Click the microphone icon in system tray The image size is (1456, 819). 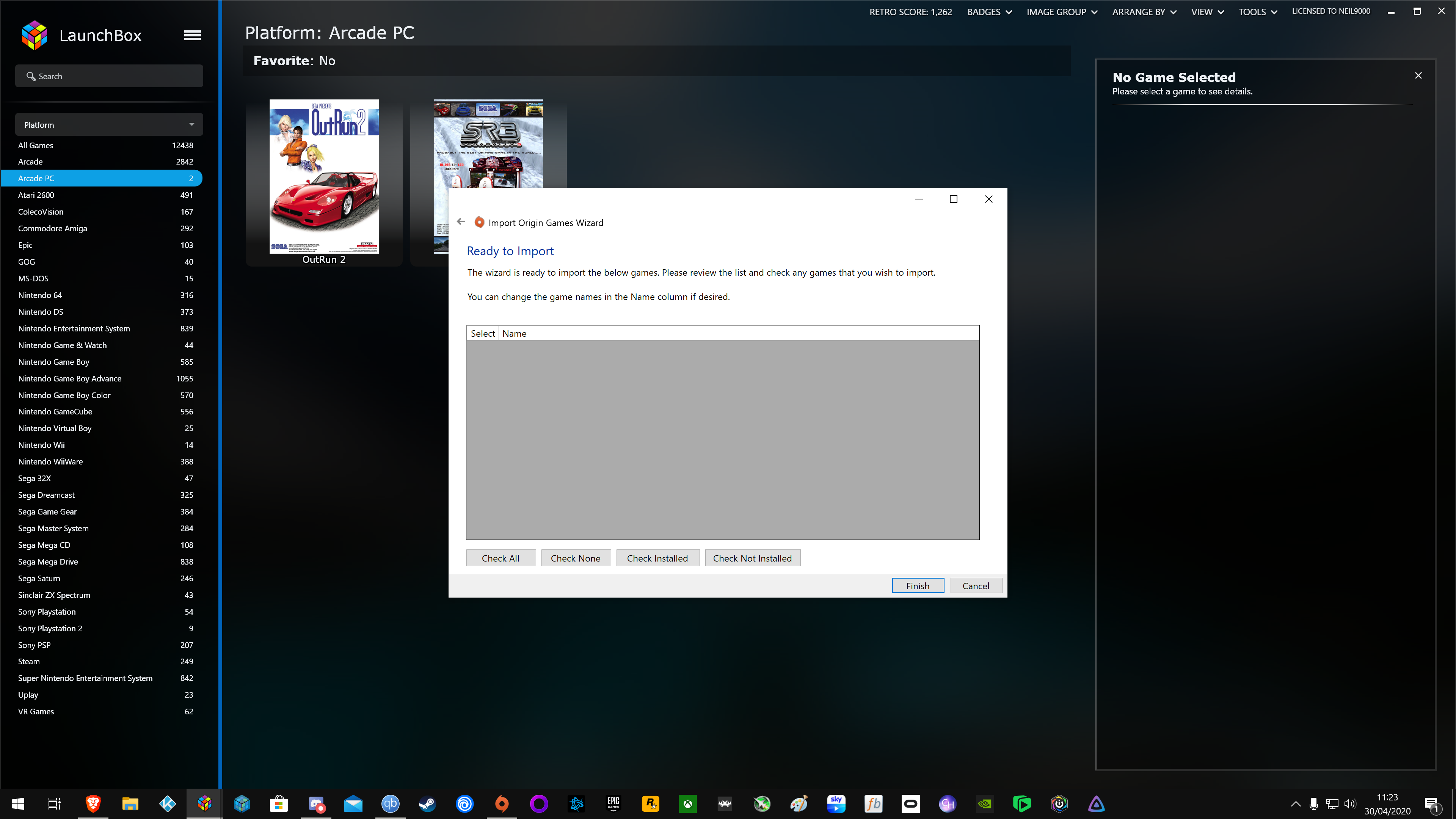(x=1313, y=804)
